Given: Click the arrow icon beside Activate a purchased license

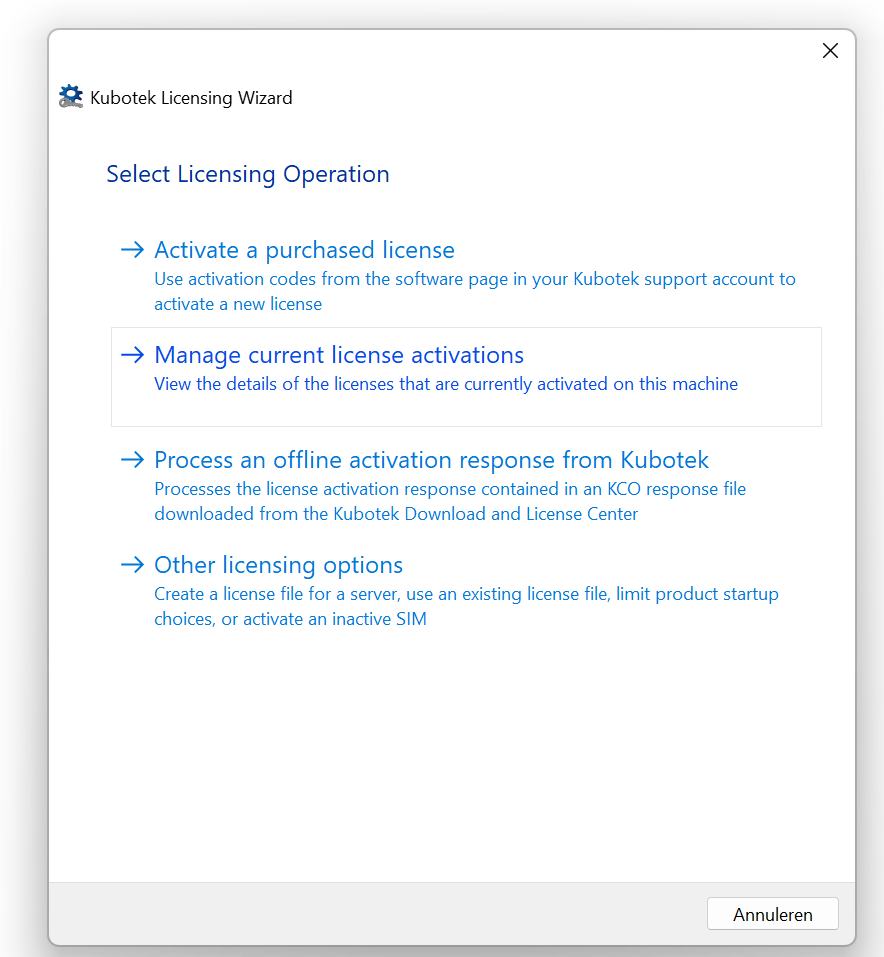Looking at the screenshot, I should click(x=132, y=250).
